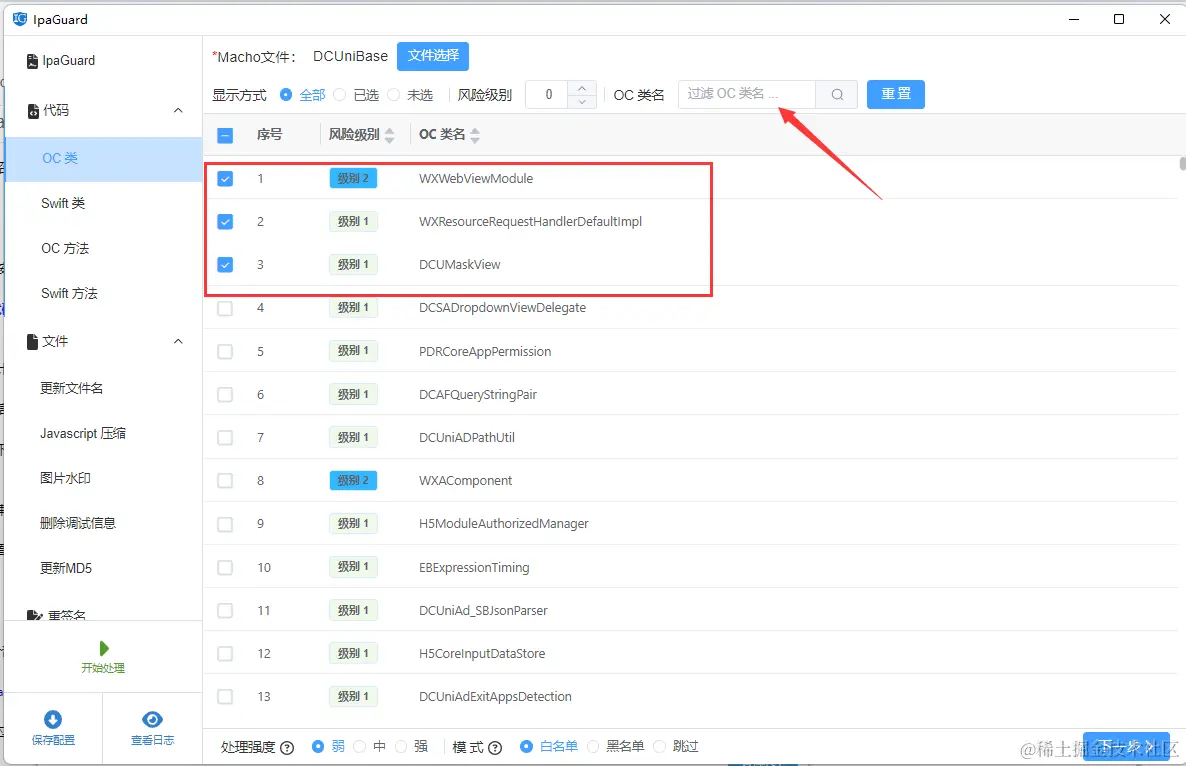Click the 序号 column header

(269, 135)
